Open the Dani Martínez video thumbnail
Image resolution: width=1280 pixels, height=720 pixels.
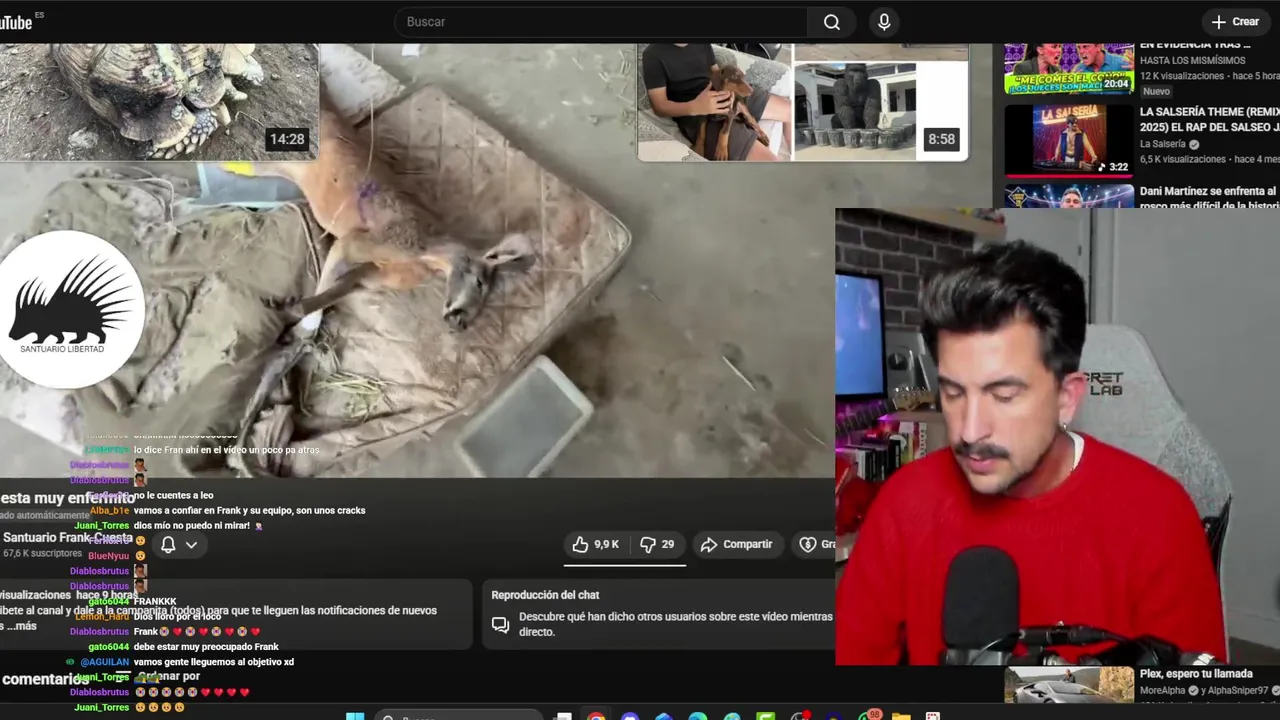1069,195
